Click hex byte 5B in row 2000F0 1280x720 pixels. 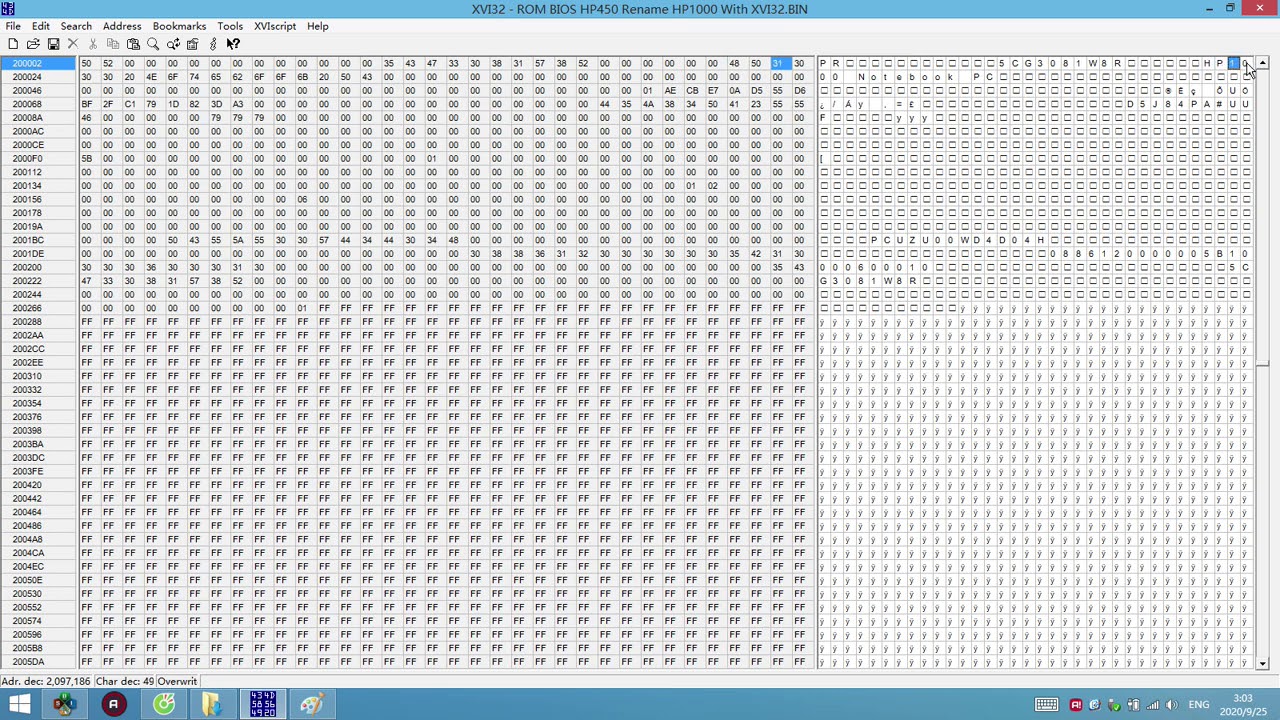pyautogui.click(x=86, y=159)
